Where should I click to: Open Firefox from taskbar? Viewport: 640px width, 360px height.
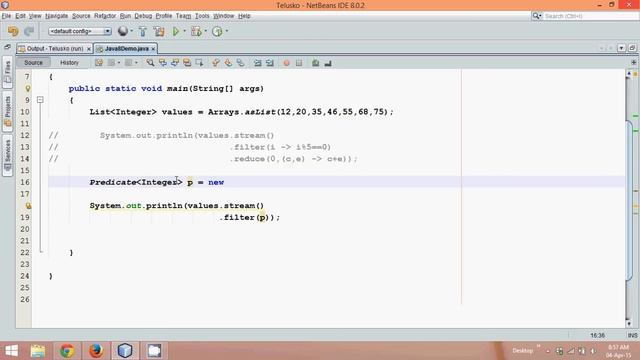tap(96, 351)
